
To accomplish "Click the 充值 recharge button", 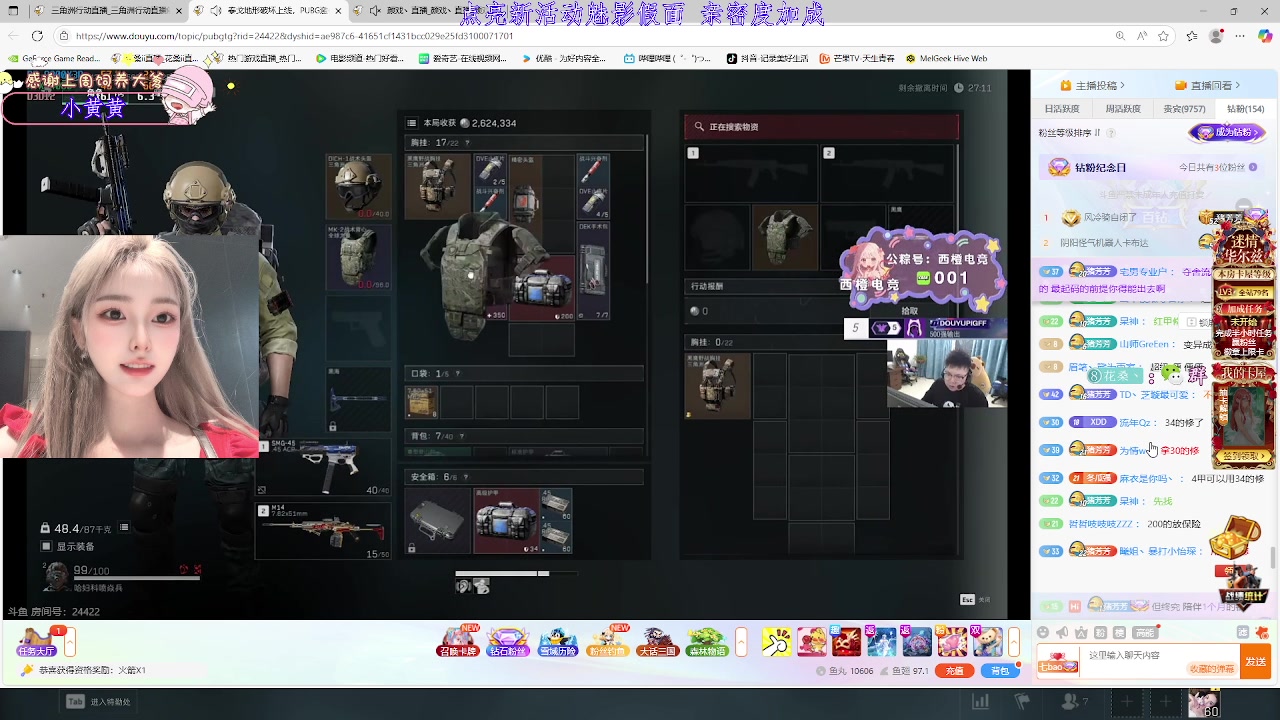I will pyautogui.click(x=955, y=671).
